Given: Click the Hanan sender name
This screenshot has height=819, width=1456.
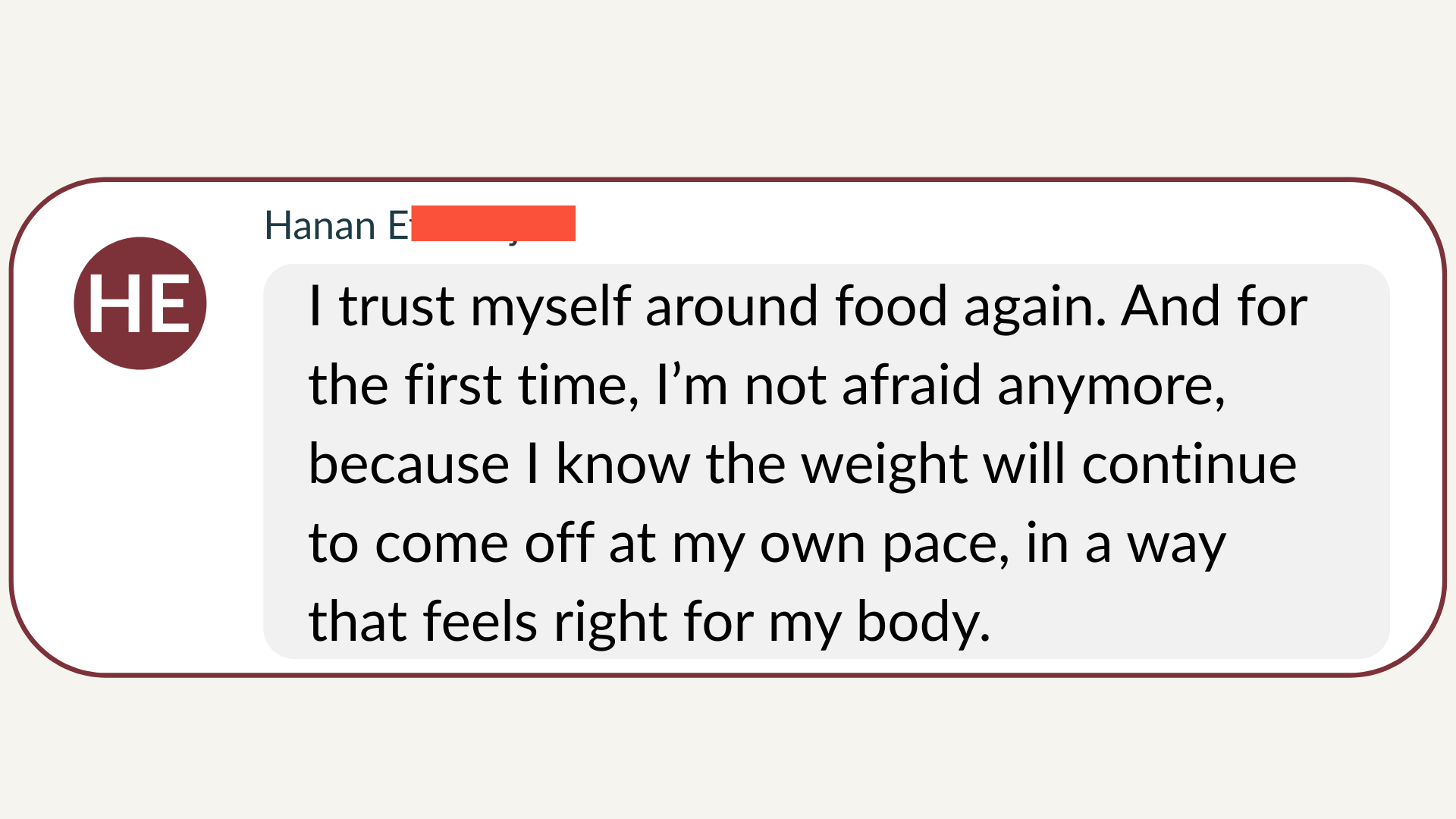Looking at the screenshot, I should coord(319,226).
